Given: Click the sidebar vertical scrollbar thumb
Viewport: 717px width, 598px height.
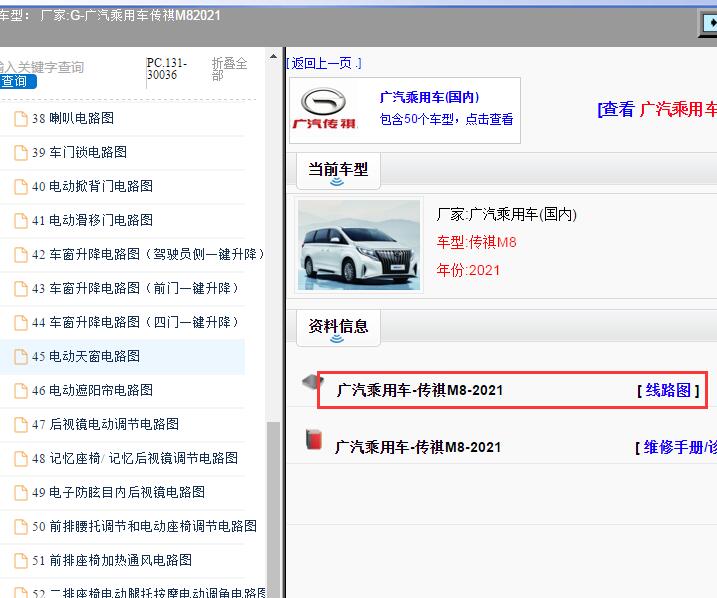Looking at the screenshot, I should point(273,510).
